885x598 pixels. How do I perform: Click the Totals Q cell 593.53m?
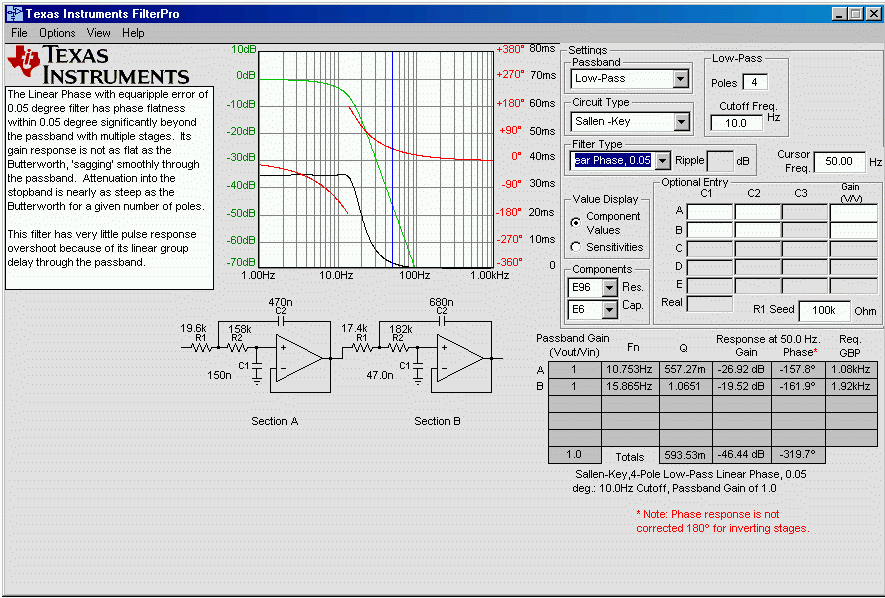tap(685, 455)
